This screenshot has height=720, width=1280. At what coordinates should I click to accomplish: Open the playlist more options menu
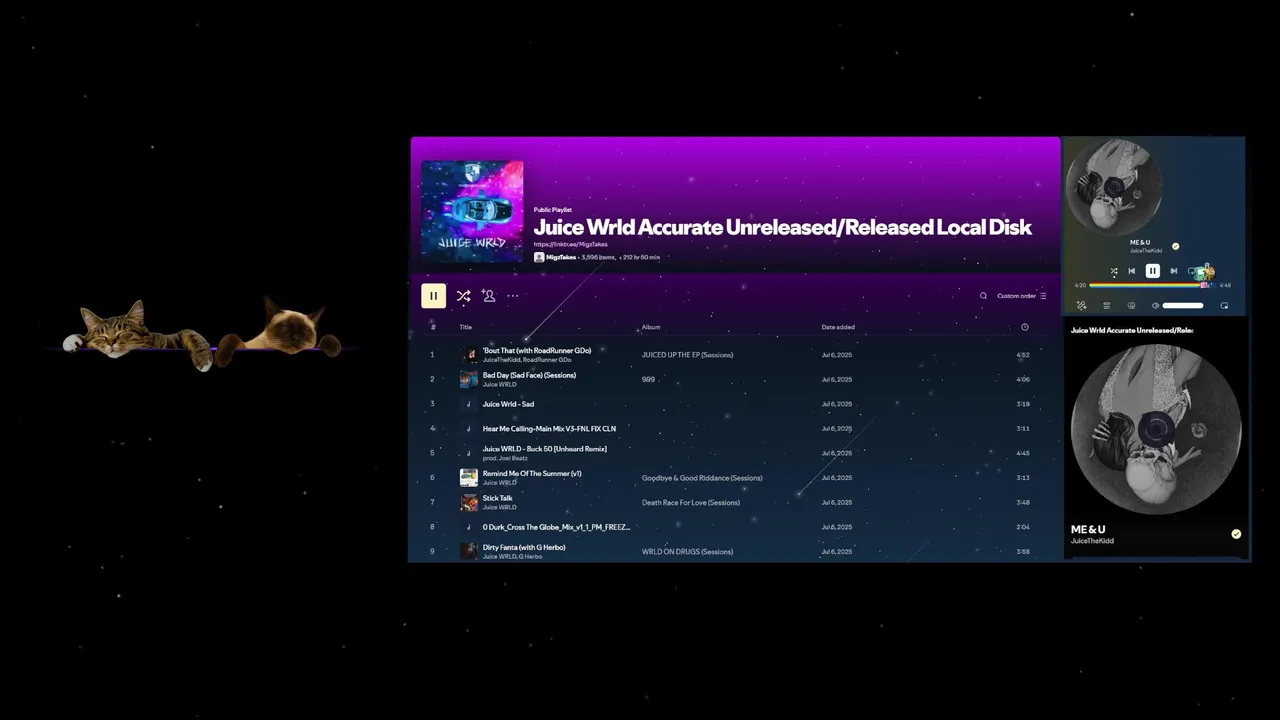point(513,296)
